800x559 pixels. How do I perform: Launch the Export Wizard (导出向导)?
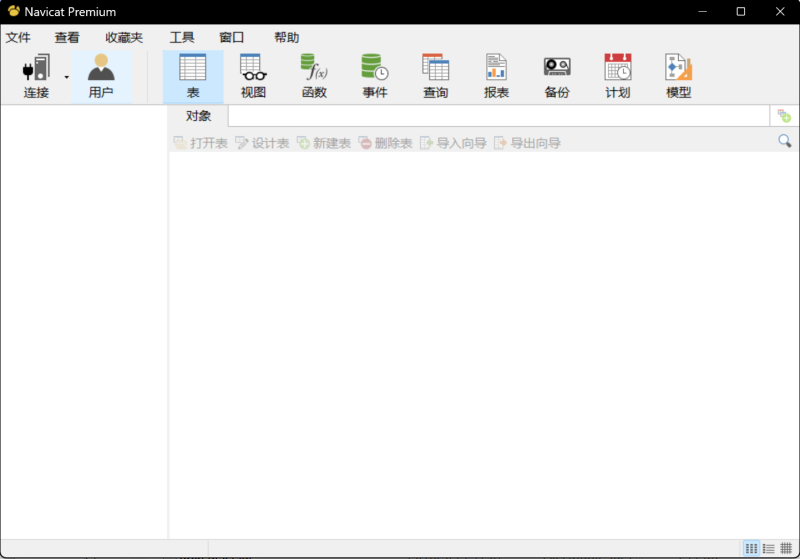pos(527,143)
